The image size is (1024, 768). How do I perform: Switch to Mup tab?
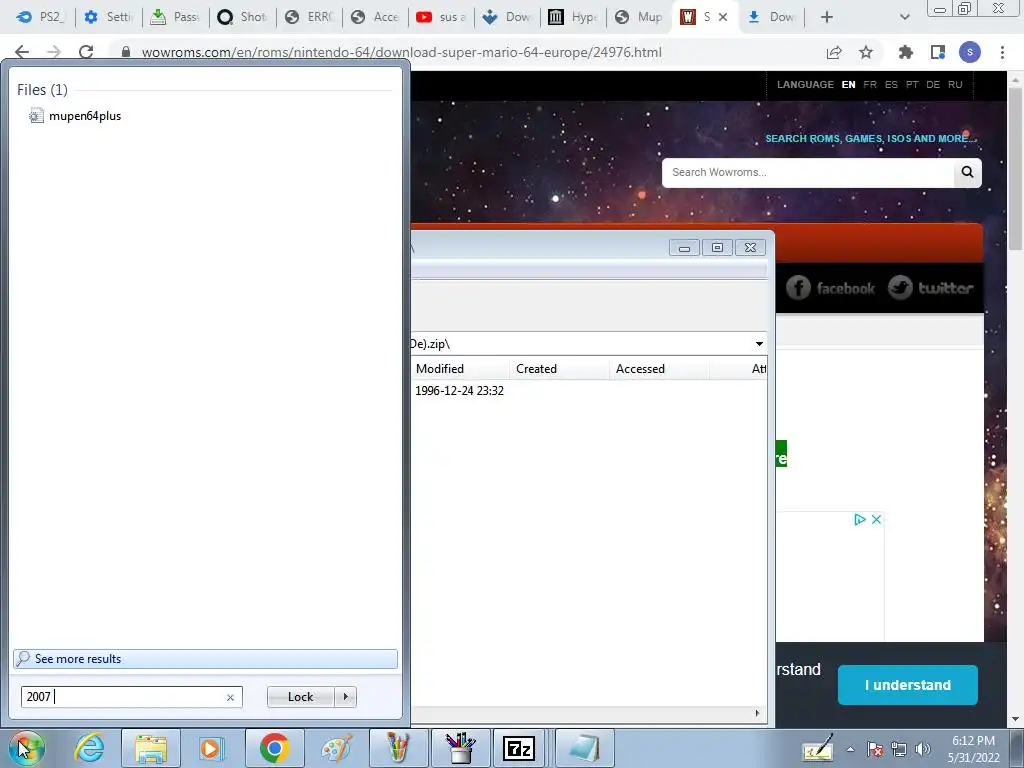641,17
